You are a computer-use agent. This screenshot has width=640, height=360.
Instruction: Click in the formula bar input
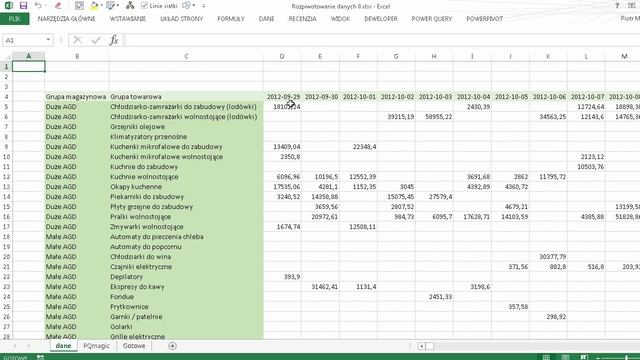[x=383, y=40]
